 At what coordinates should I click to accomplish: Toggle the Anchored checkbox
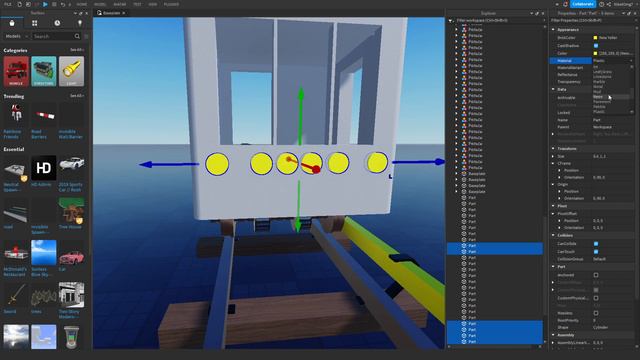click(596, 275)
